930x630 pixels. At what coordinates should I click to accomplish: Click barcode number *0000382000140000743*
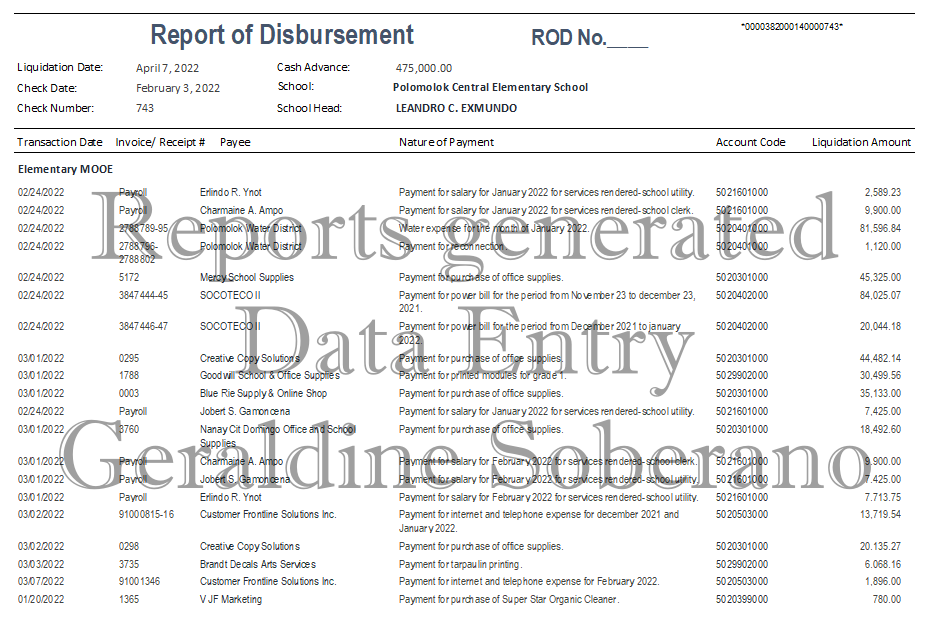point(792,27)
